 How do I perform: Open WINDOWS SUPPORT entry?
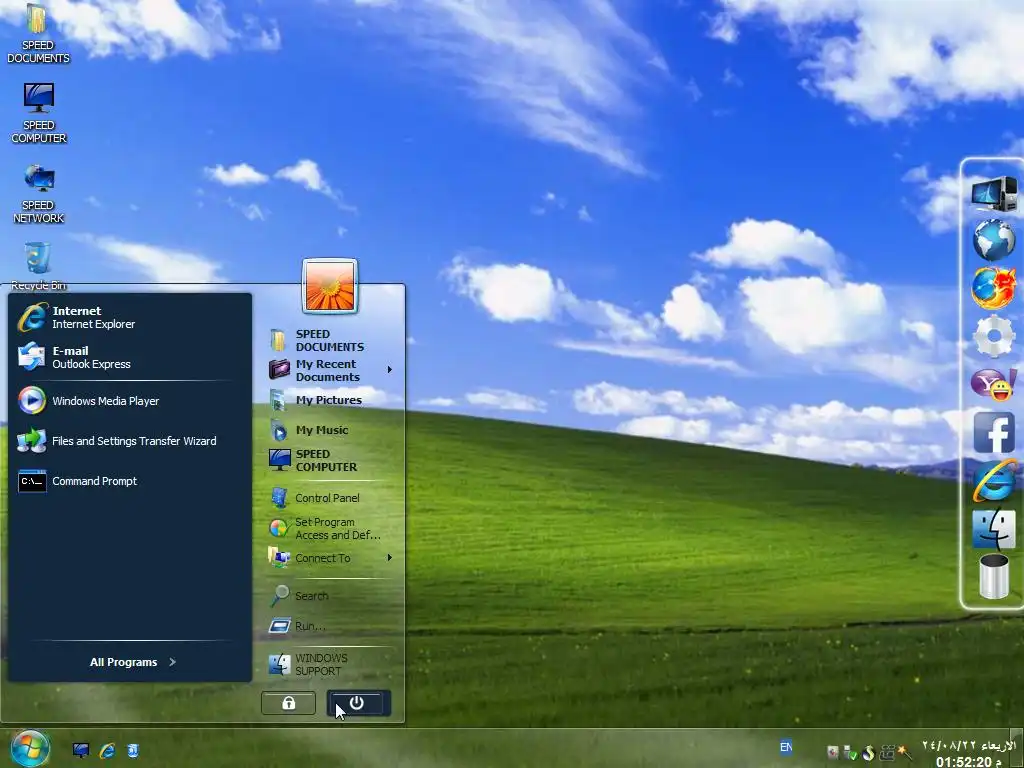coord(330,664)
